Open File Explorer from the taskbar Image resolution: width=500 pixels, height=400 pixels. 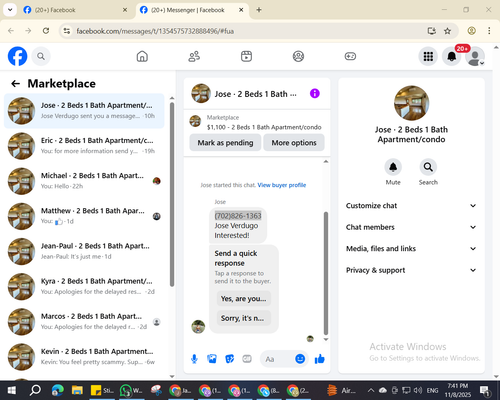(x=77, y=390)
